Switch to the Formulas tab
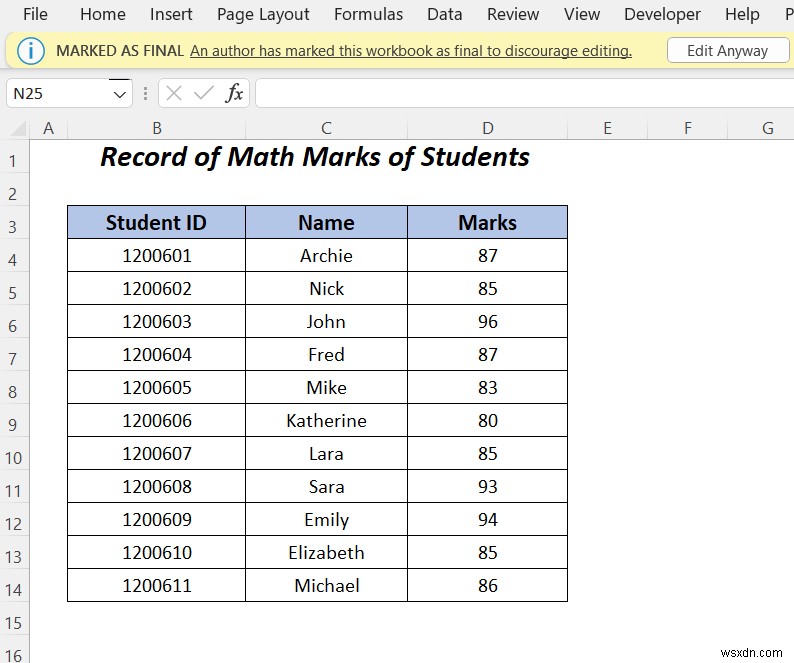The height and width of the screenshot is (663, 794). [x=368, y=14]
